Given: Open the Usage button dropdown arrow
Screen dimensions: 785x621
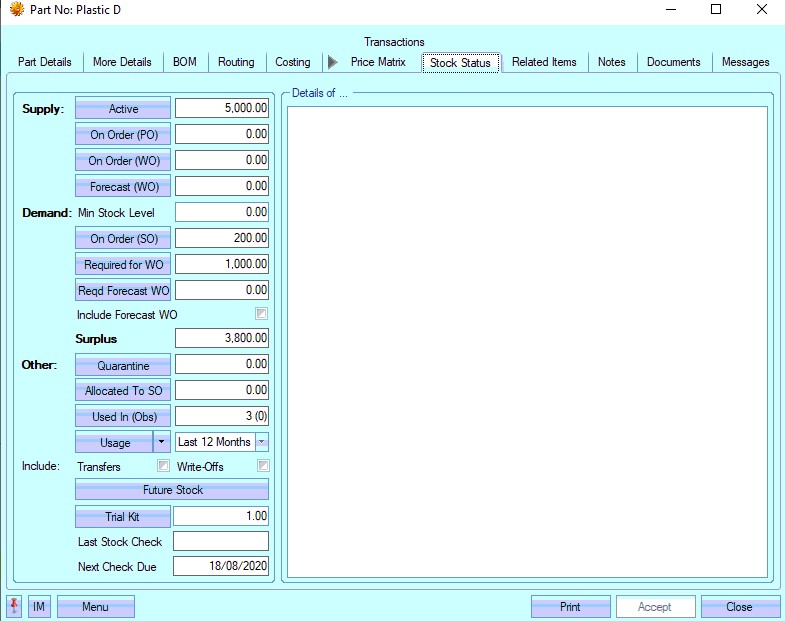Looking at the screenshot, I should pyautogui.click(x=161, y=442).
